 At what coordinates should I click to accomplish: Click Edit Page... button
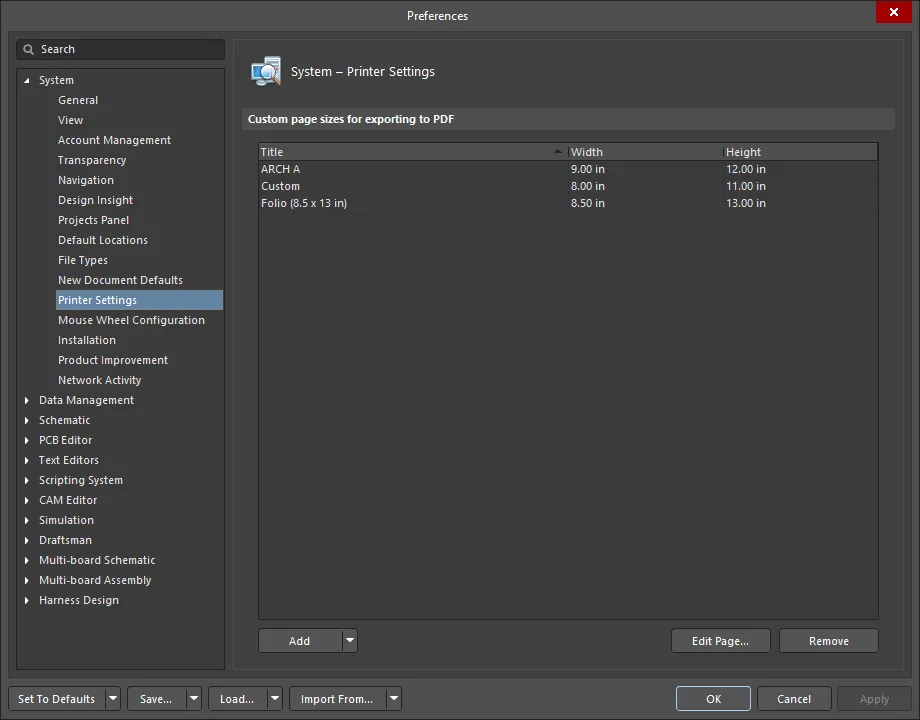coord(721,641)
